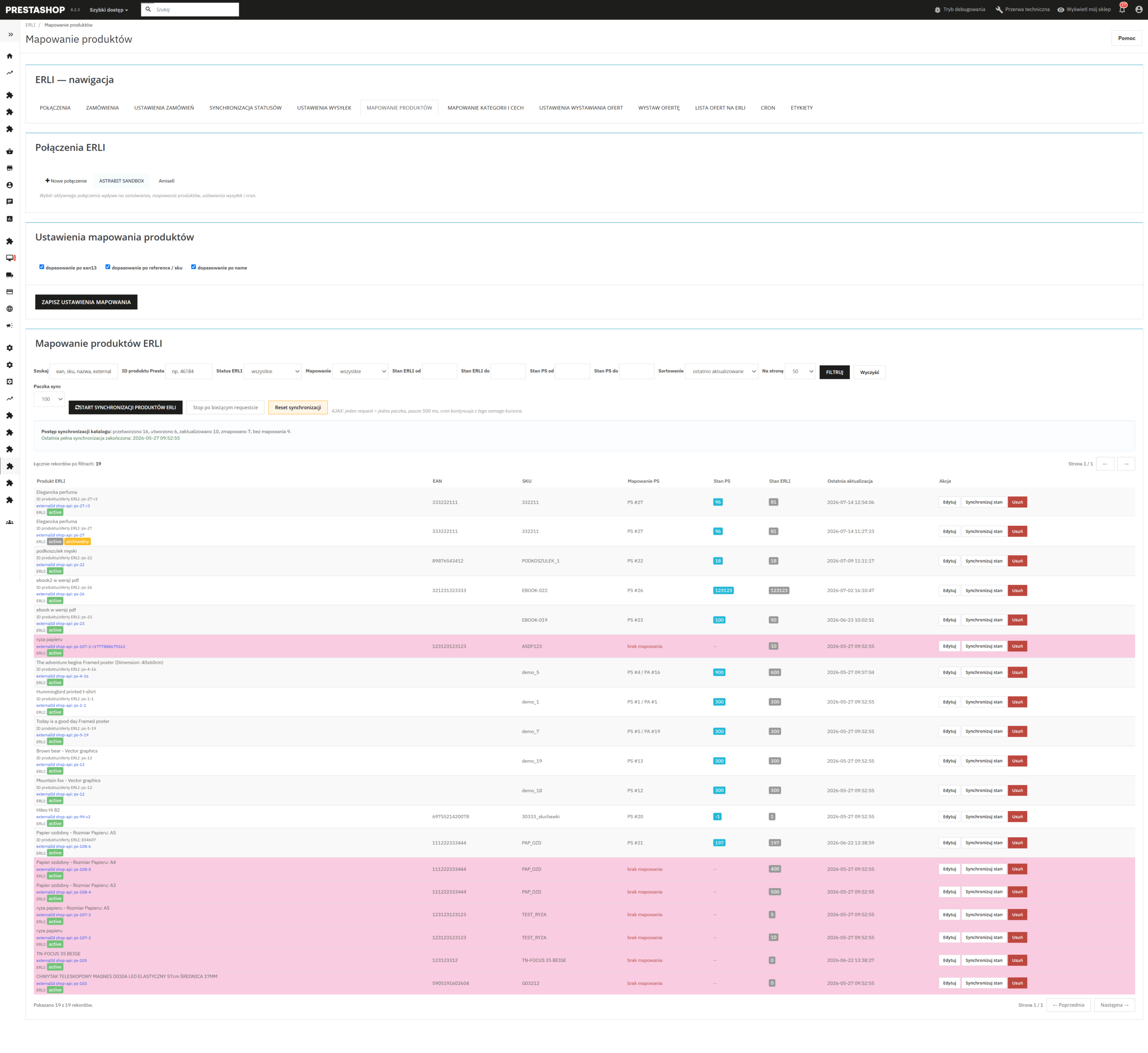Focus the ID produktu Presta input field
This screenshot has height=1053, width=1148.
pyautogui.click(x=189, y=372)
